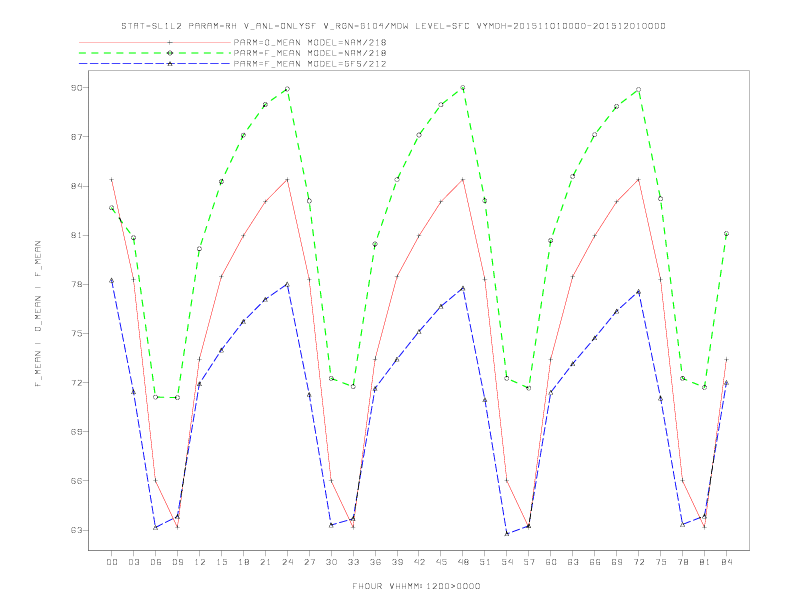Click x-axis forecast hour label 09

click(177, 562)
